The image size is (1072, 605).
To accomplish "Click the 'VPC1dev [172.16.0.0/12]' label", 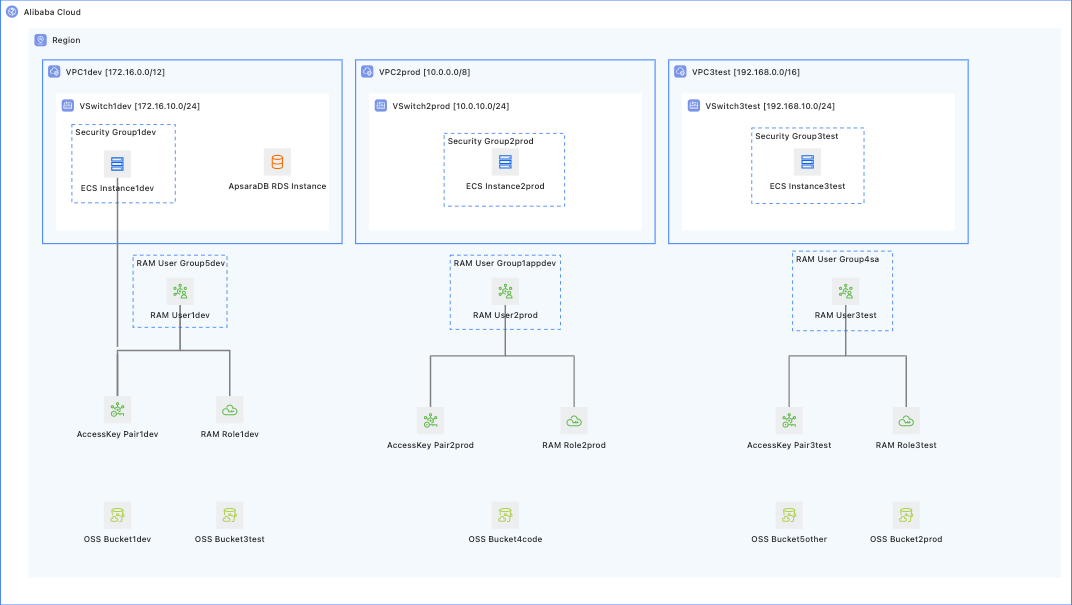I will pyautogui.click(x=115, y=72).
